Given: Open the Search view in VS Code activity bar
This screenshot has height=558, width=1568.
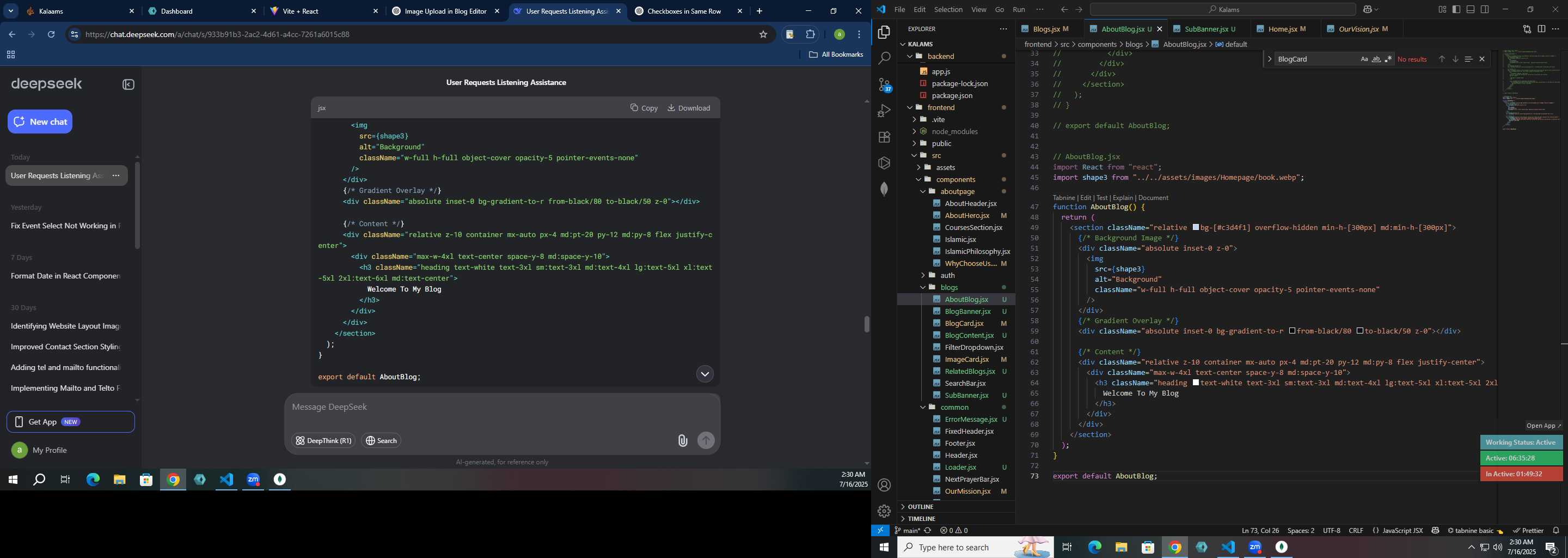Looking at the screenshot, I should pyautogui.click(x=884, y=58).
